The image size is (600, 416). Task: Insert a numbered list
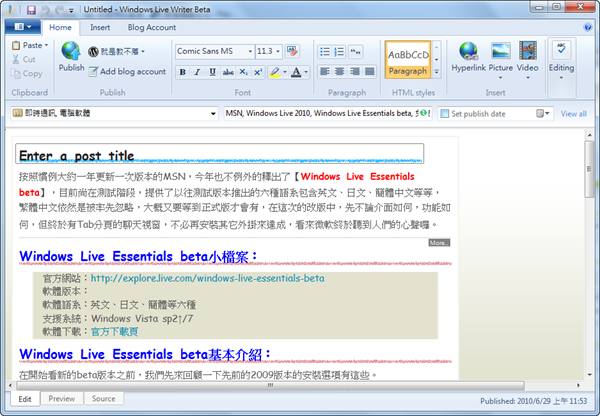(339, 52)
